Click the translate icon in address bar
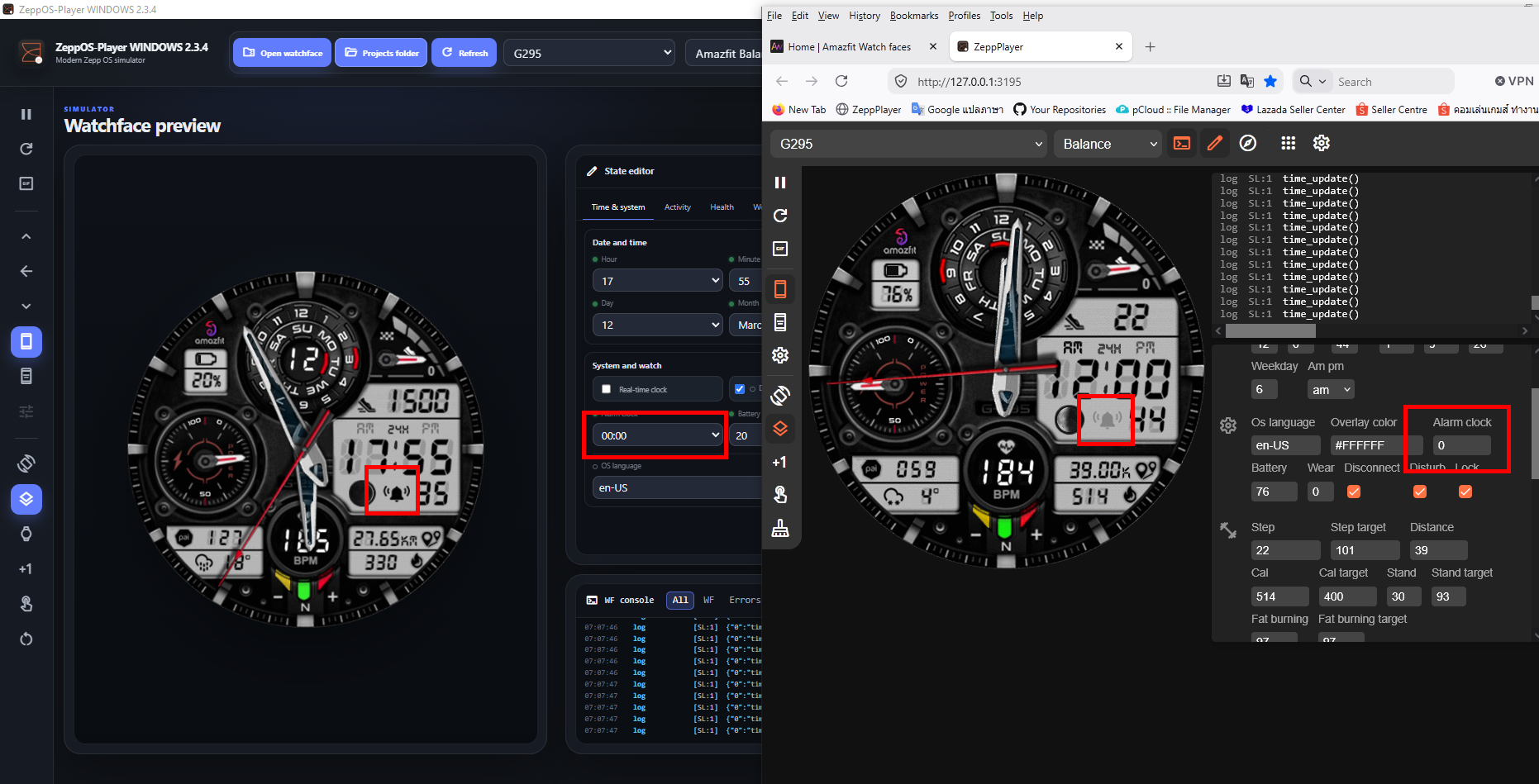The width and height of the screenshot is (1539, 784). tap(1247, 81)
